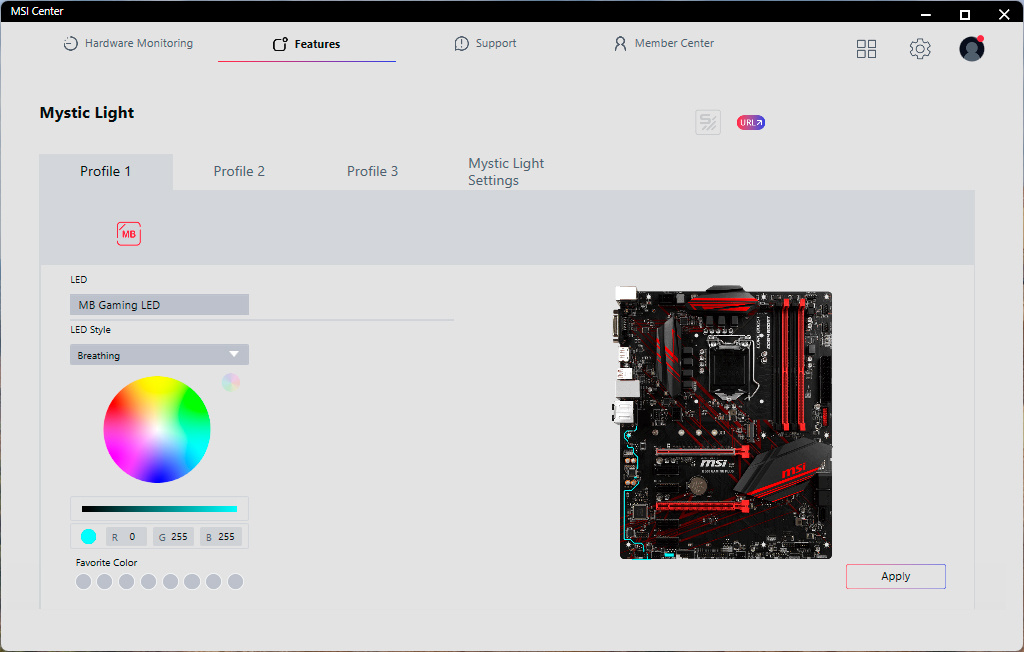Toggle rainbow mode beside the color wheel
The image size is (1024, 652).
pyautogui.click(x=231, y=382)
